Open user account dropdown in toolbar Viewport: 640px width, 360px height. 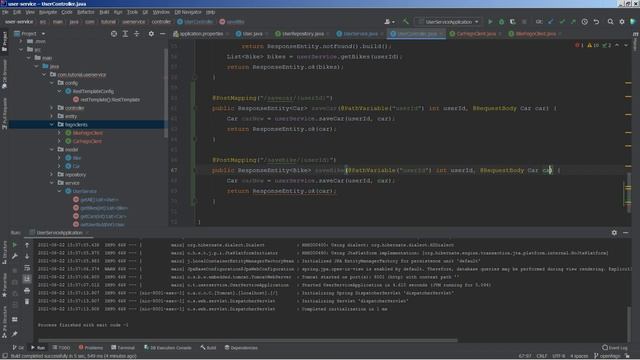point(389,22)
